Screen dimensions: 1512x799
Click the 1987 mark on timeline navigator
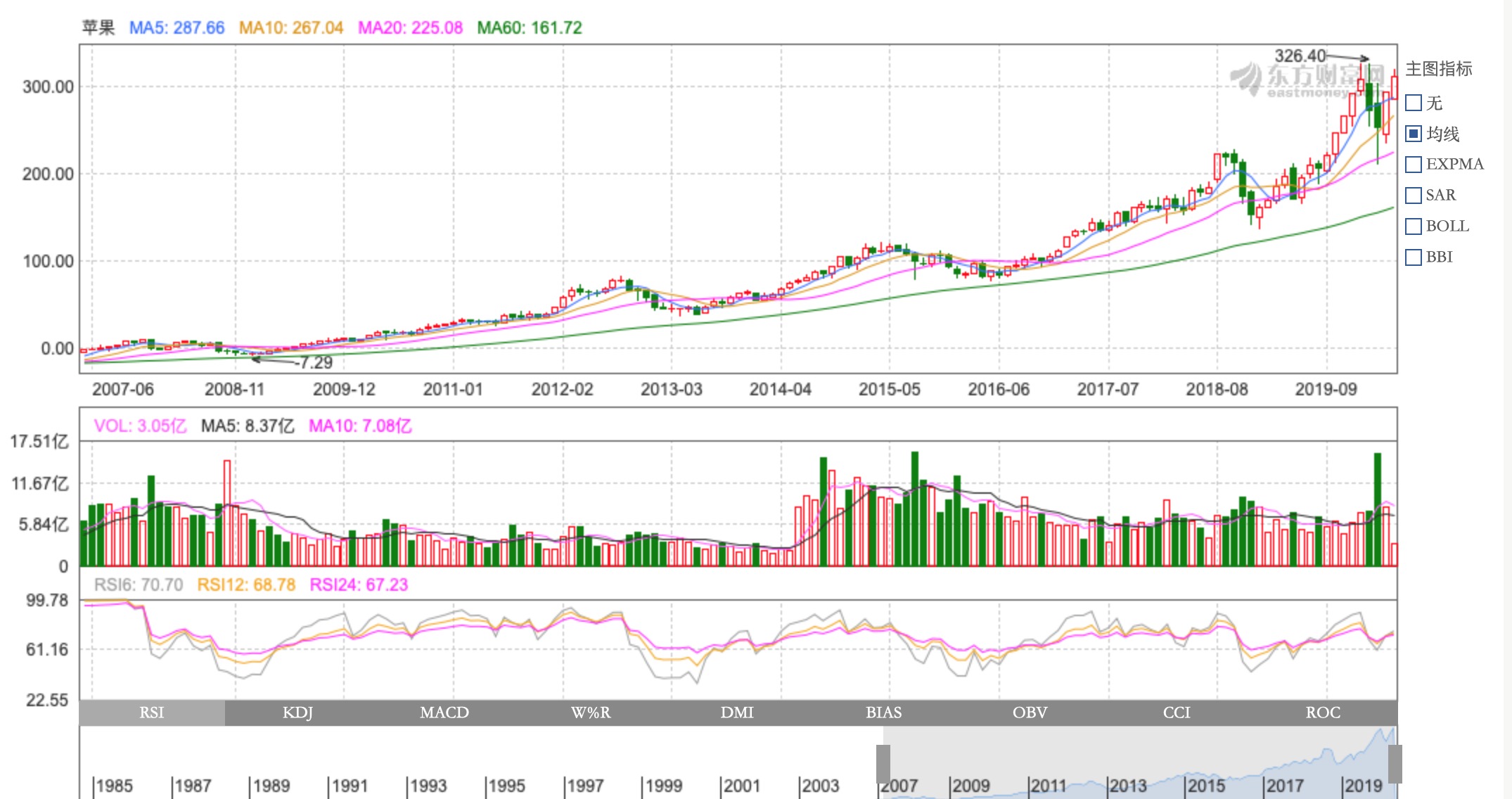(x=192, y=786)
